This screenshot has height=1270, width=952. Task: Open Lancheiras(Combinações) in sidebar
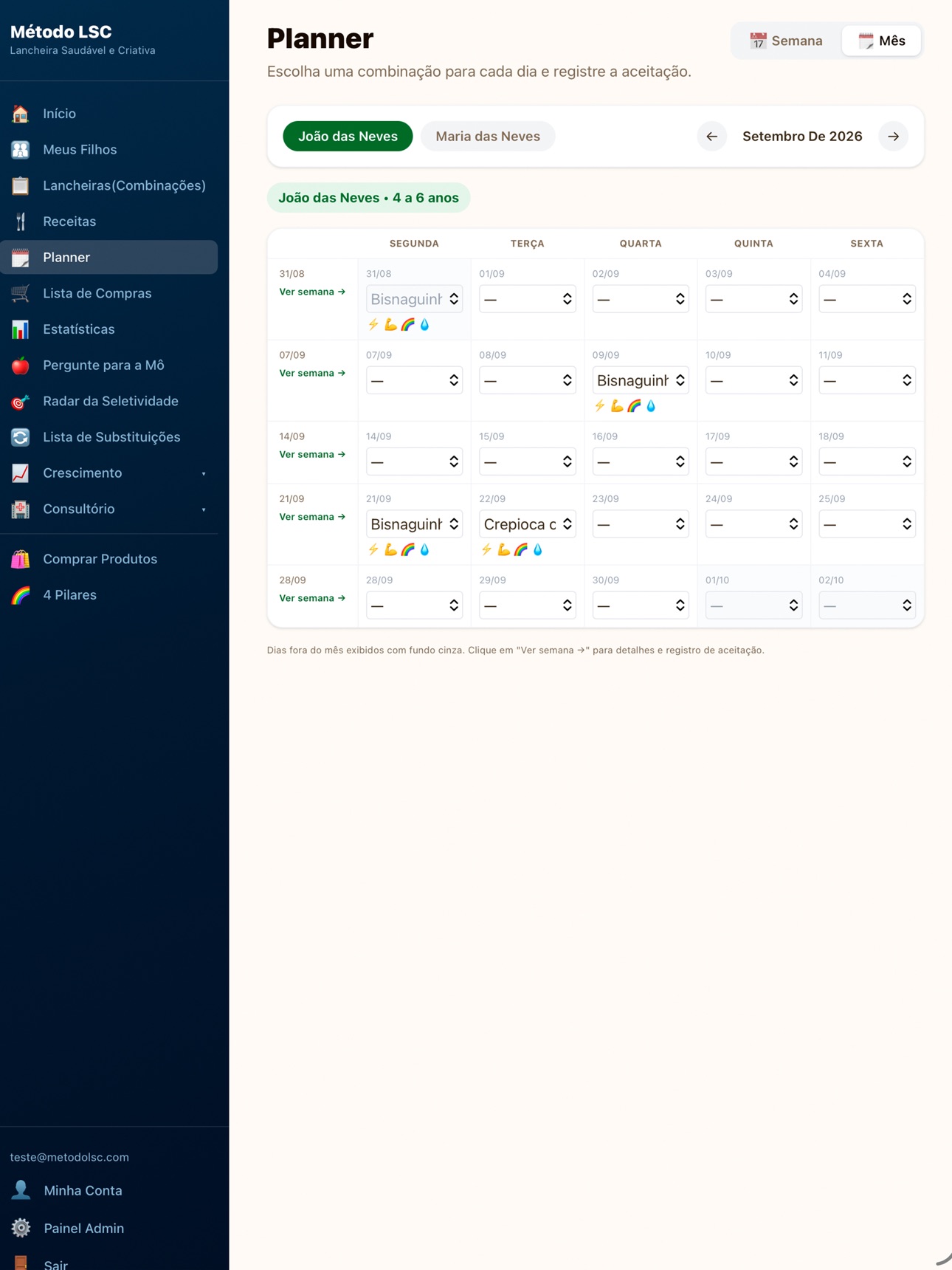(109, 185)
